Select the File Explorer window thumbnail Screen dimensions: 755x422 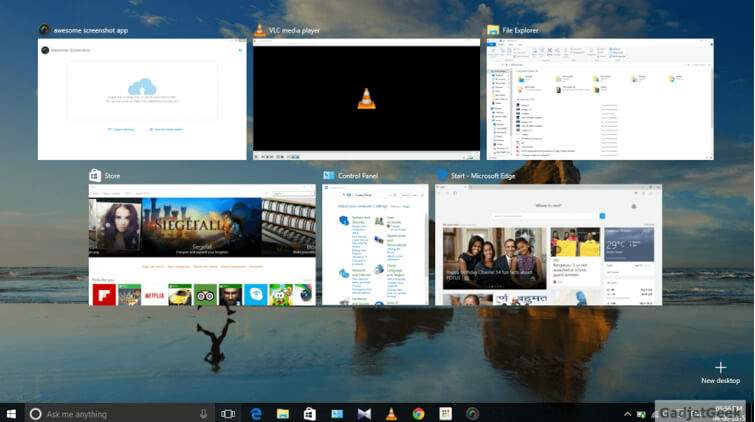tap(600, 99)
